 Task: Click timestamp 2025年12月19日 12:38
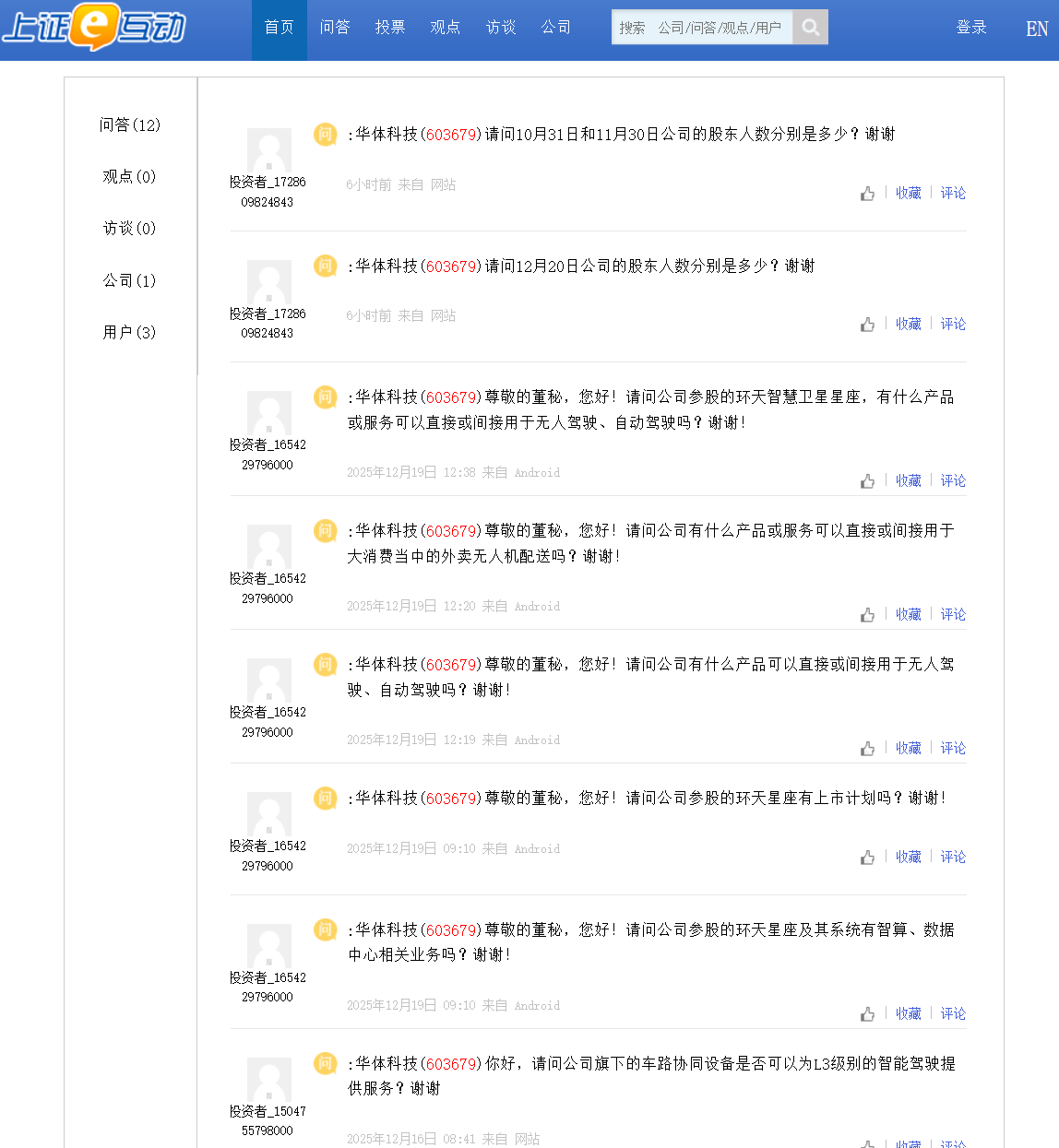[411, 473]
